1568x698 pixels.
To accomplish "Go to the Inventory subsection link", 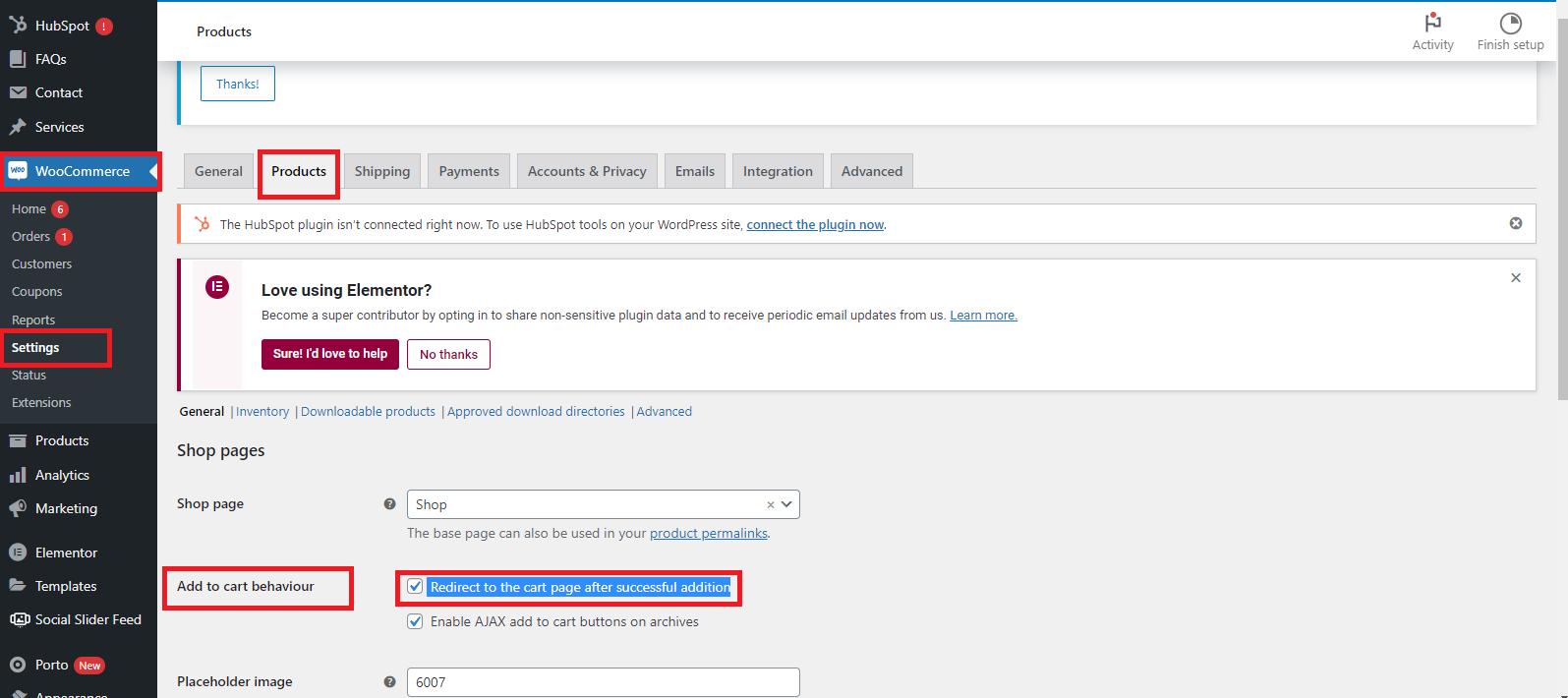I will [x=262, y=412].
